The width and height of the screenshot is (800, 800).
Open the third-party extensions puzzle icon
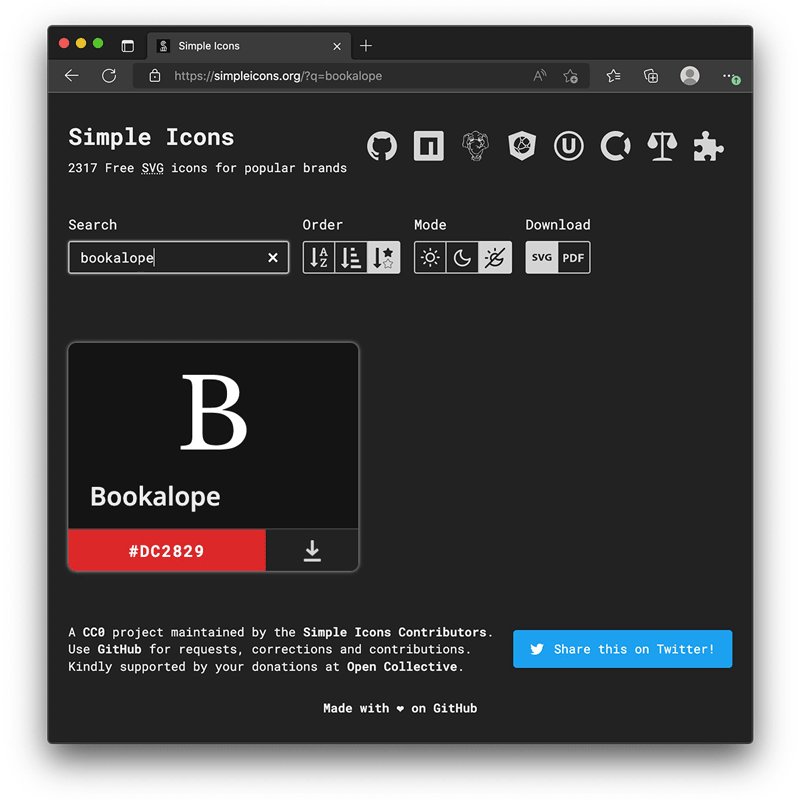coord(709,146)
